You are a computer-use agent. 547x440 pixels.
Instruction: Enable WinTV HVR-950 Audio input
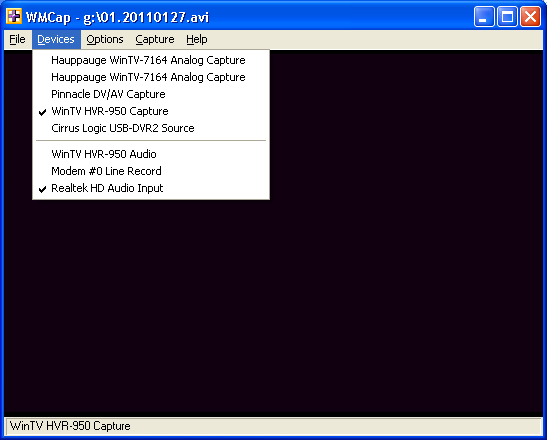(151, 154)
